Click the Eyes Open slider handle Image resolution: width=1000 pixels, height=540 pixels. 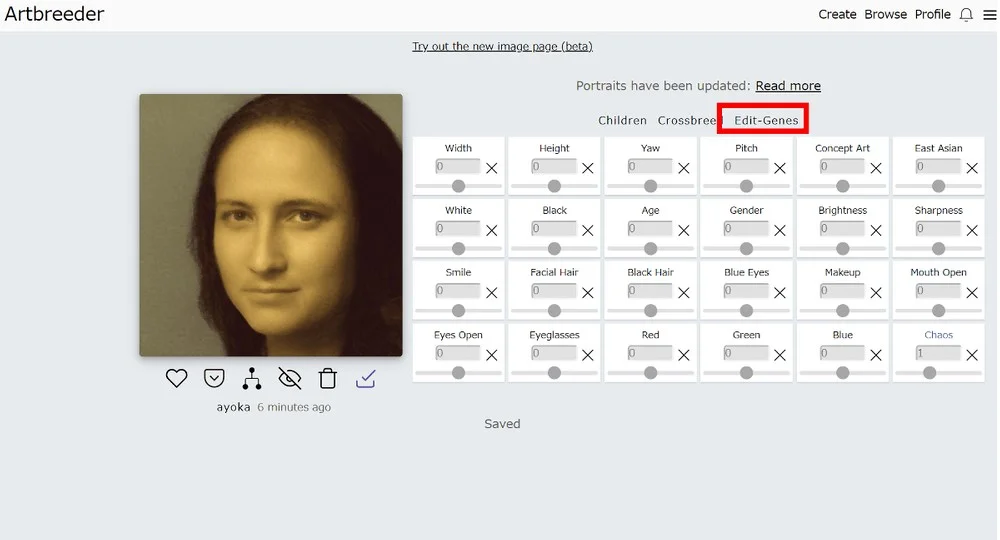[x=458, y=372]
